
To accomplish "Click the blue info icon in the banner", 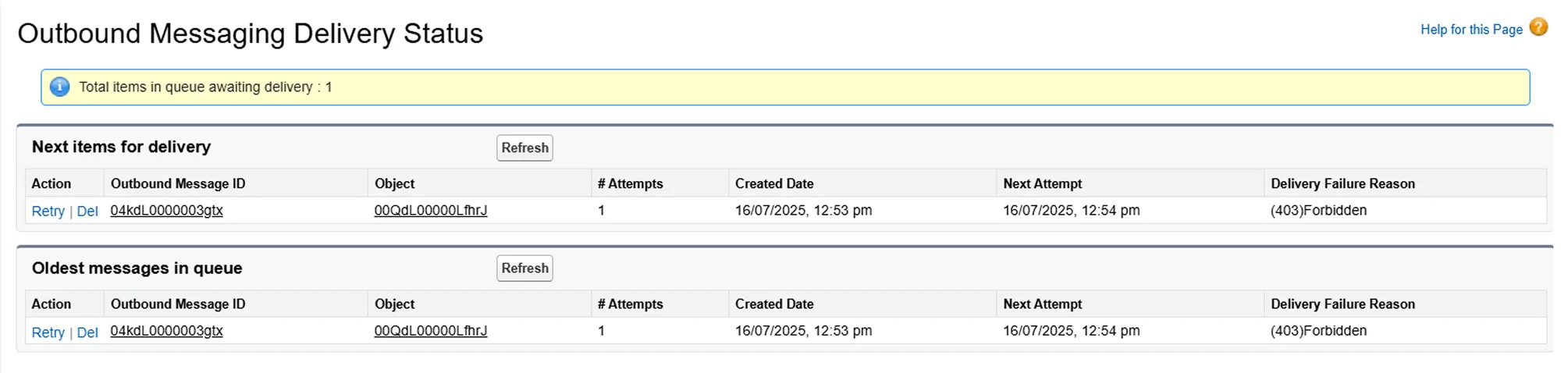I will pos(59,87).
